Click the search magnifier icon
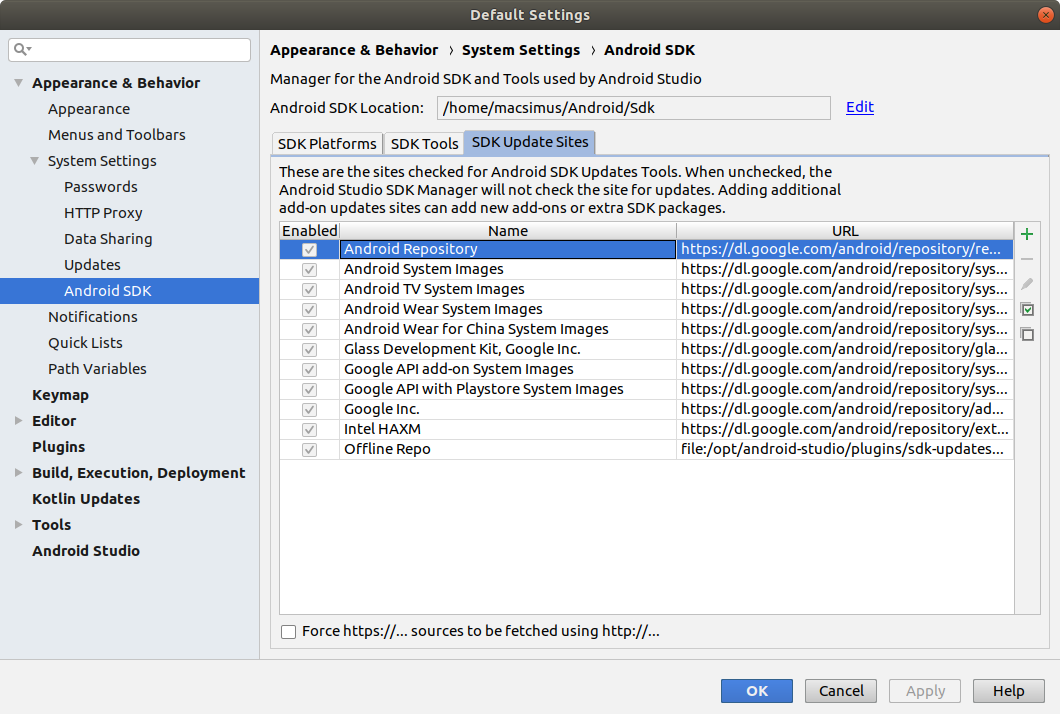Image resolution: width=1060 pixels, height=714 pixels. tap(22, 49)
